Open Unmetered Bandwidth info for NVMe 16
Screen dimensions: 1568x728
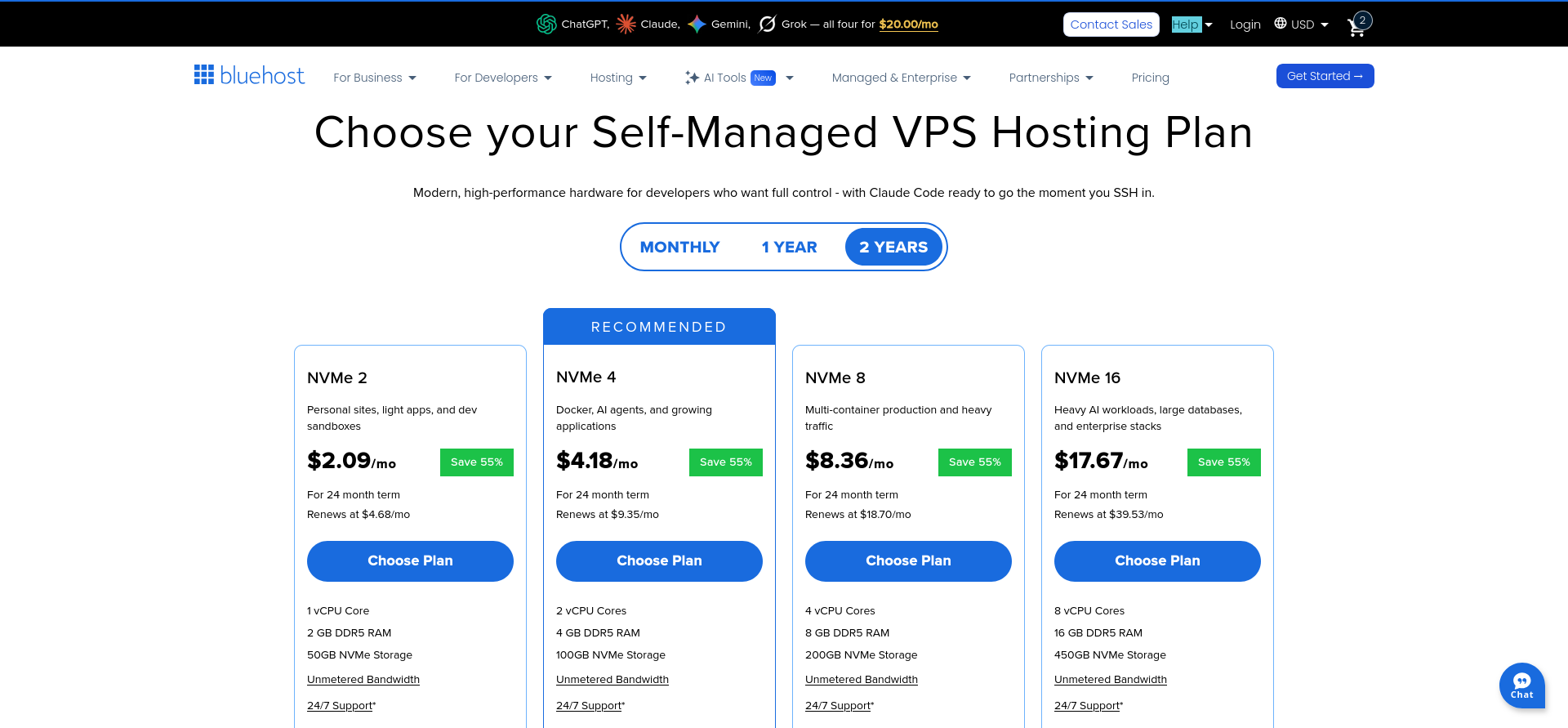tap(1111, 680)
